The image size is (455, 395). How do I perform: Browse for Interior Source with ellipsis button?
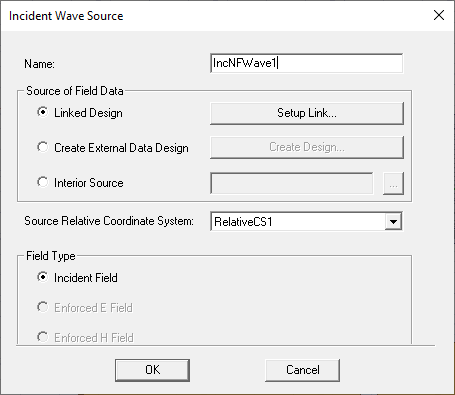point(393,183)
